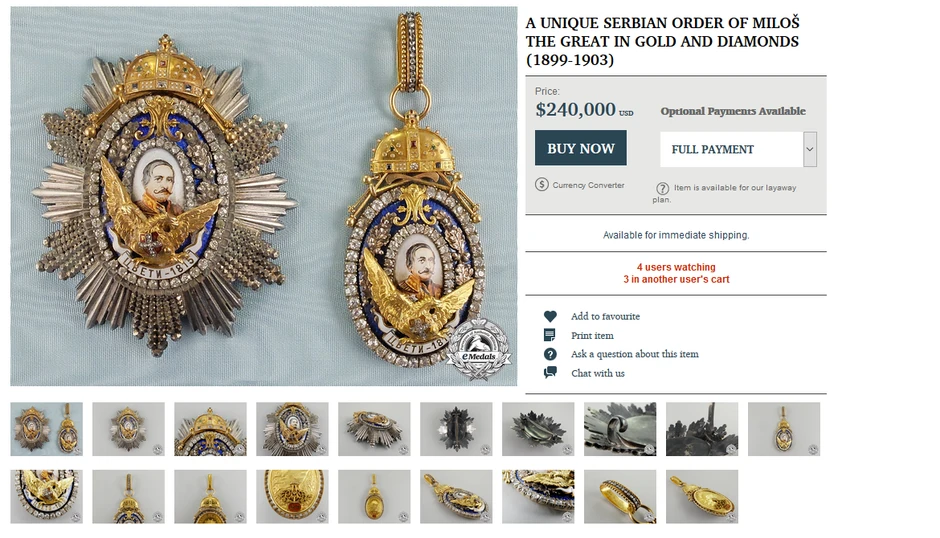Click the heart icon for Add to favourite
This screenshot has height=538, width=940.
click(550, 316)
